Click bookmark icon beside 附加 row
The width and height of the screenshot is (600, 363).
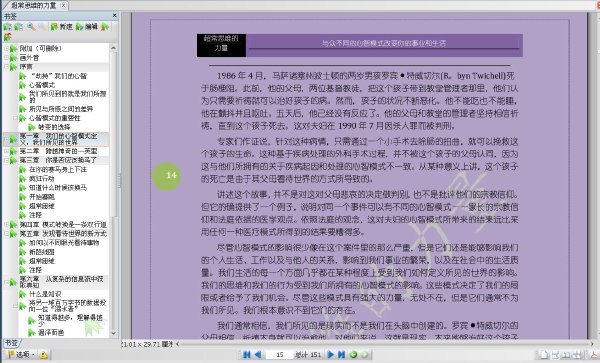pyautogui.click(x=13, y=49)
